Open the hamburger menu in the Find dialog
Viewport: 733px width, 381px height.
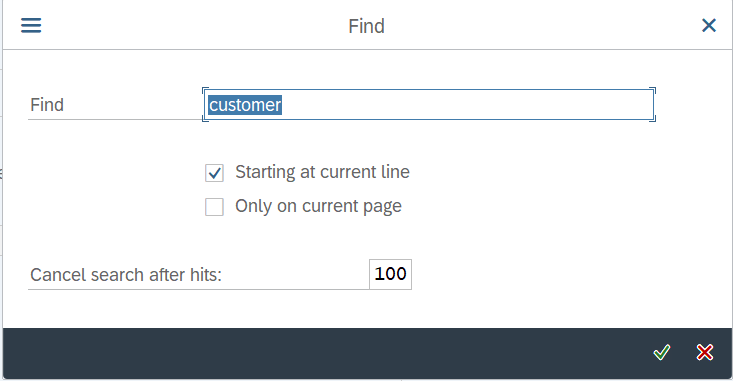tap(31, 25)
